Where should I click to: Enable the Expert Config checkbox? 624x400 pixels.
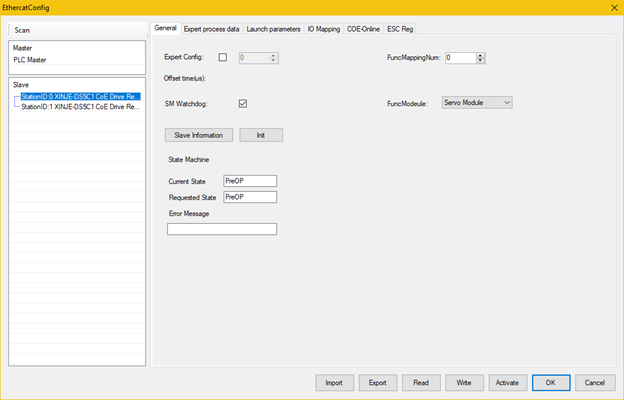[222, 58]
